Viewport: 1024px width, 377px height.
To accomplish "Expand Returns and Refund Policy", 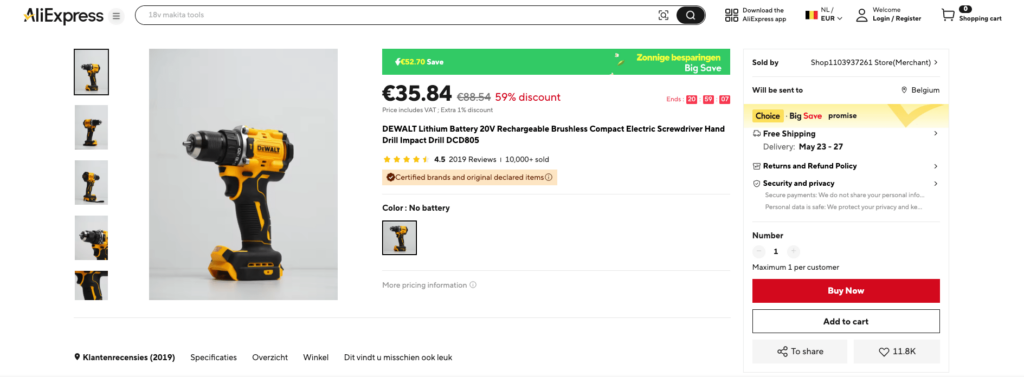I will pyautogui.click(x=846, y=166).
